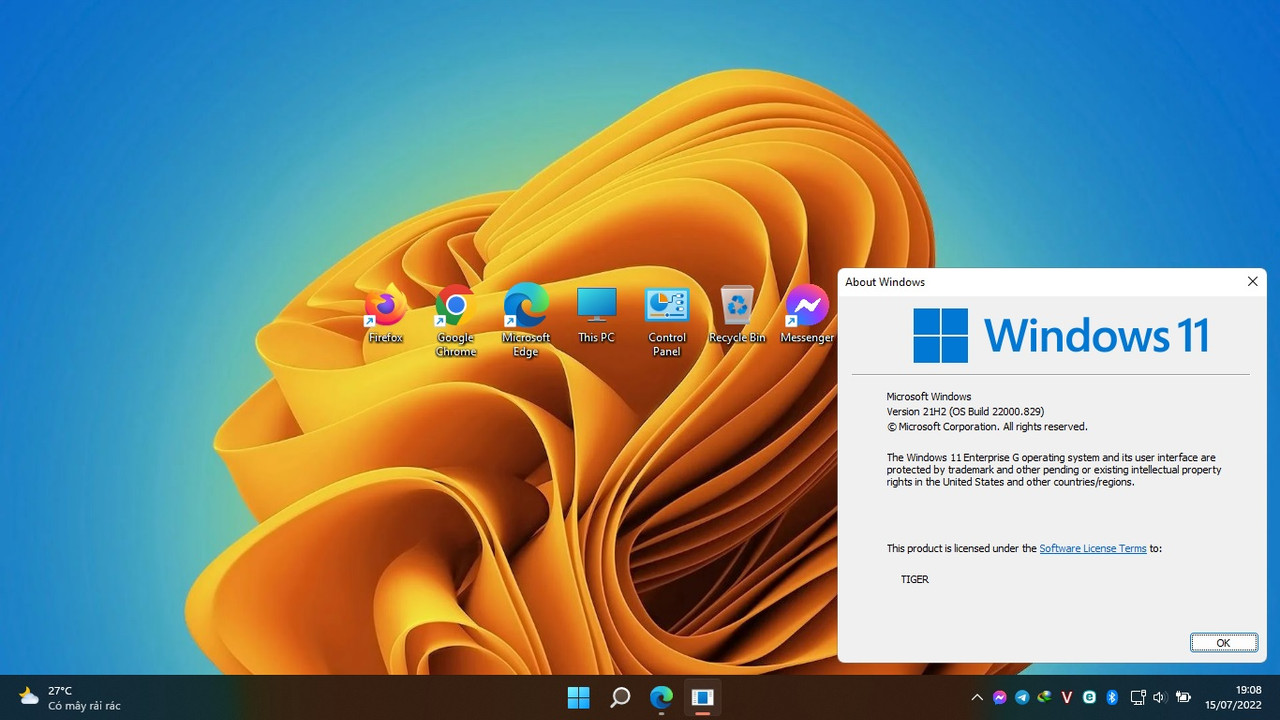Click the ESET tray icon
Viewport: 1280px width, 720px height.
[1089, 697]
